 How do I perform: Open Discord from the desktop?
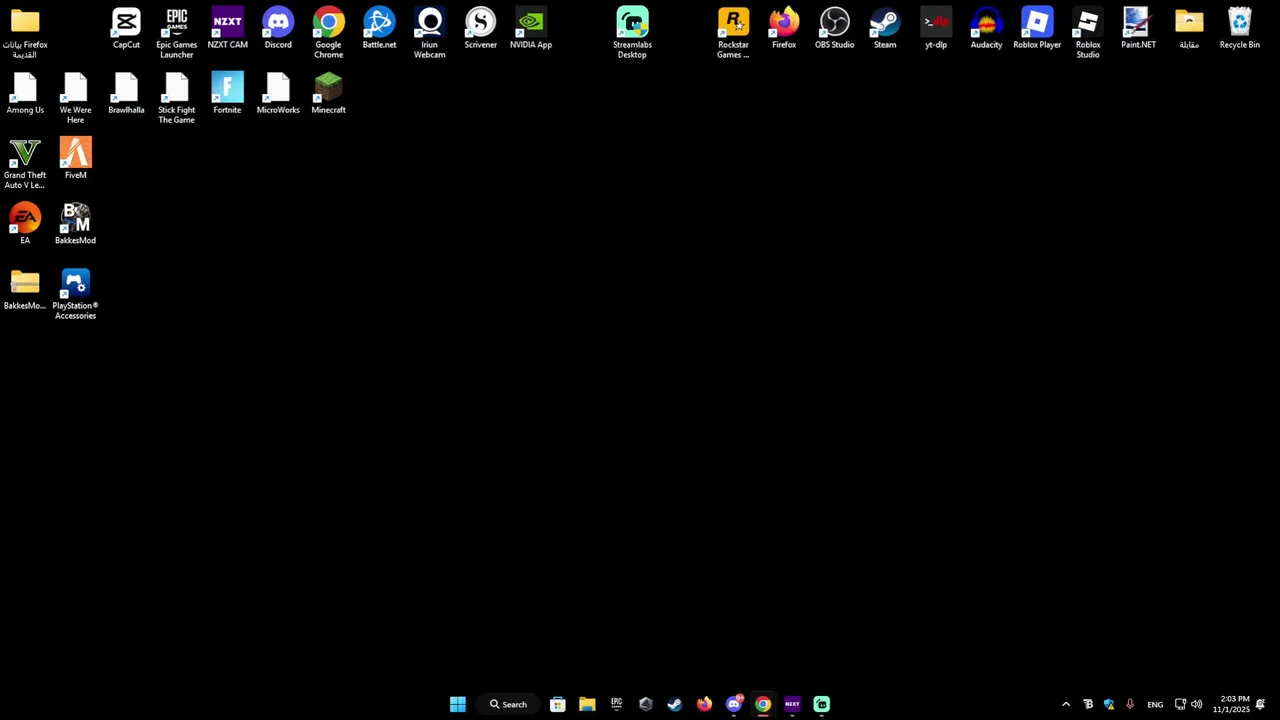[x=278, y=28]
